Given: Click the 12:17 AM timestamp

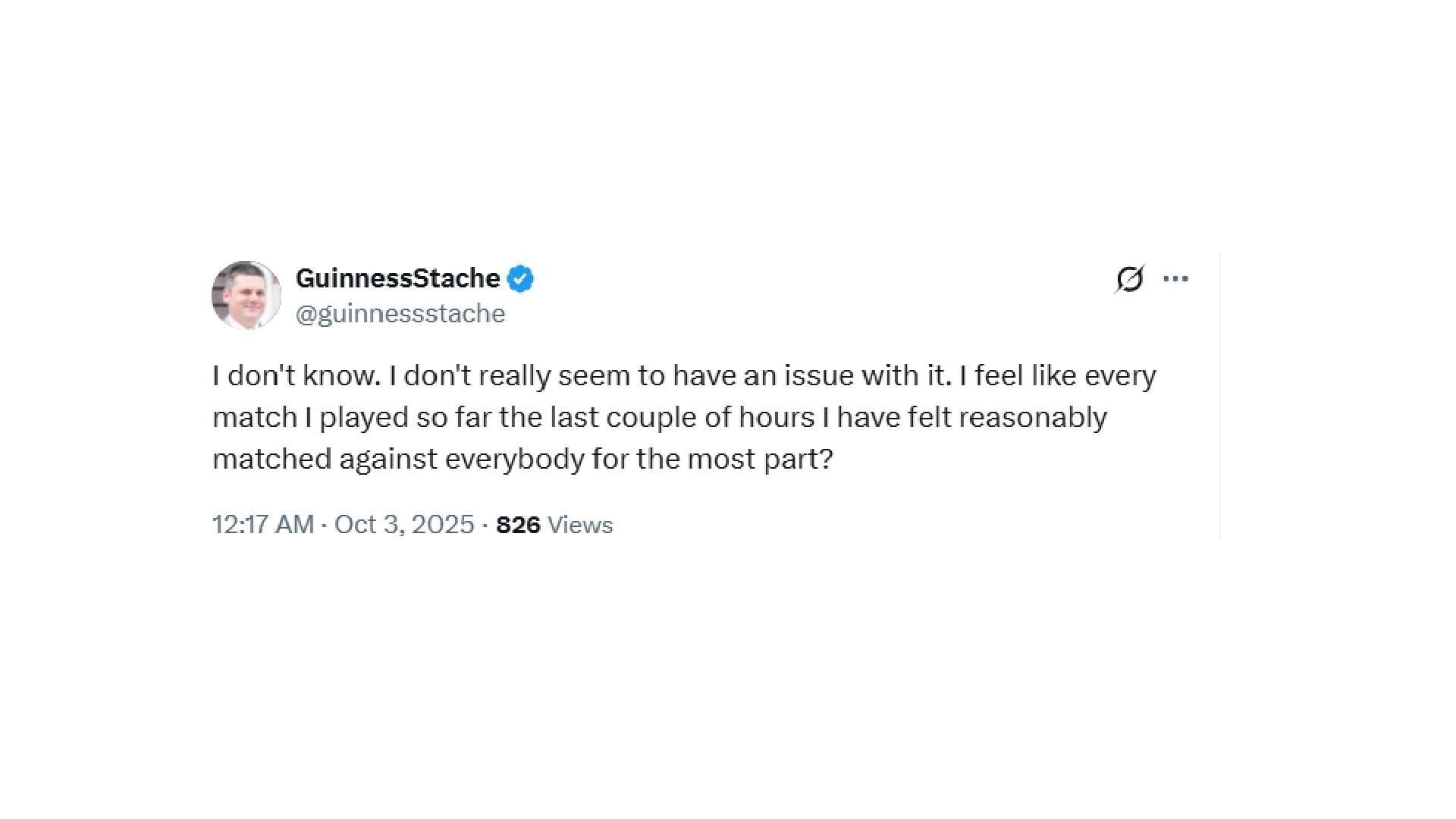Looking at the screenshot, I should pos(262,525).
